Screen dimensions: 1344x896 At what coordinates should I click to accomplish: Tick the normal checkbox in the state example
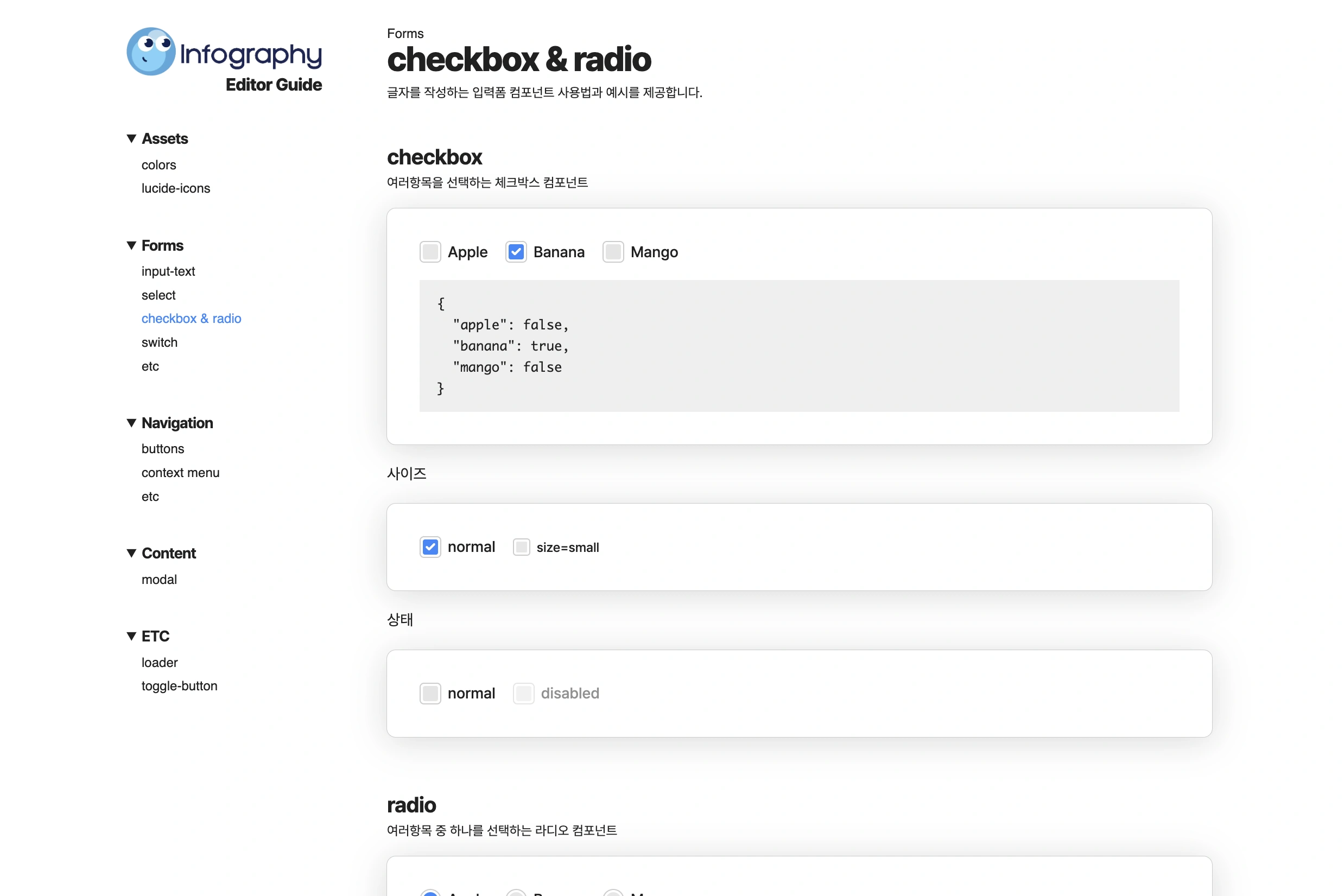click(430, 694)
